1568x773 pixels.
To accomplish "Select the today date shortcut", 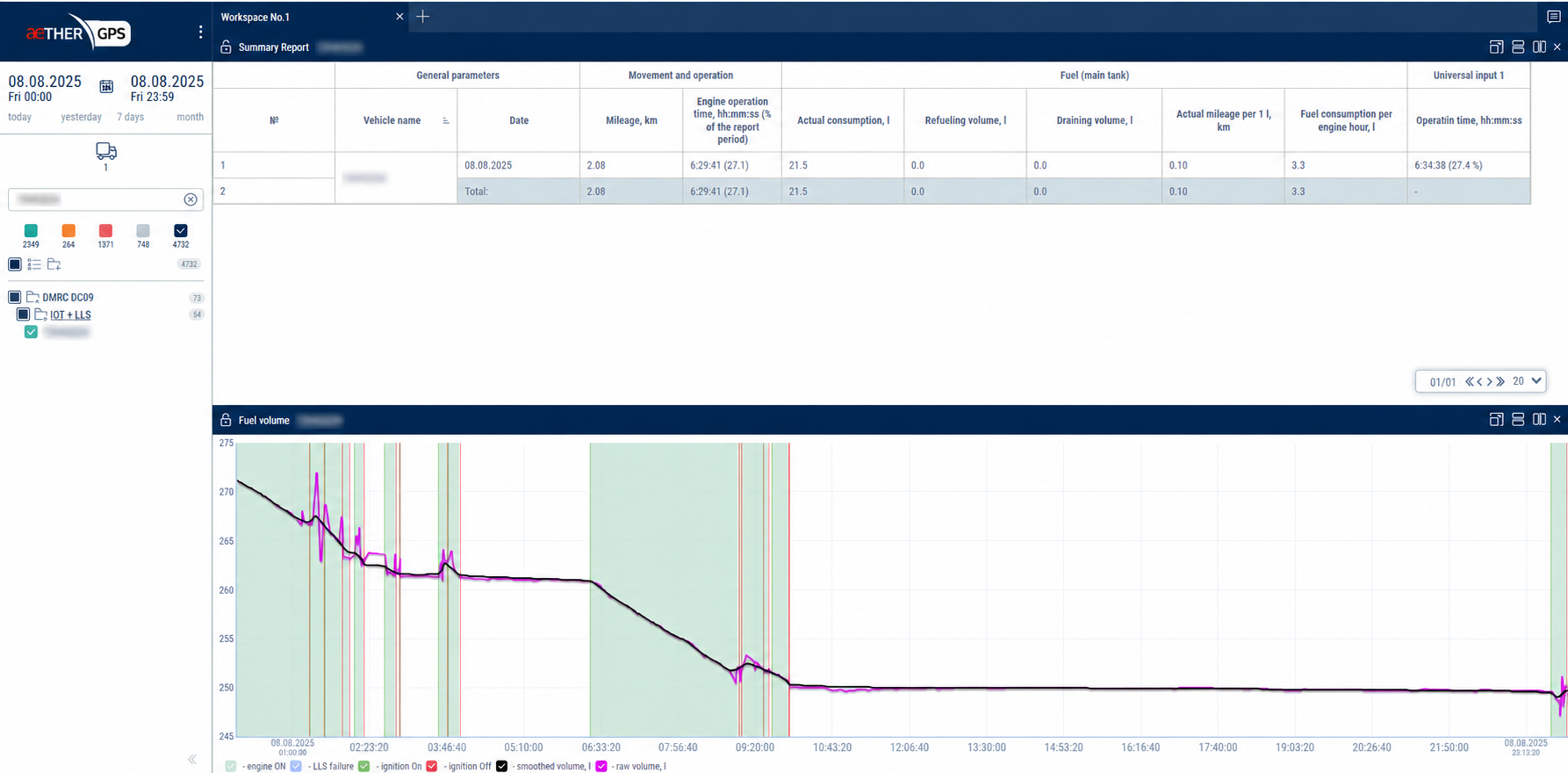I will point(20,117).
